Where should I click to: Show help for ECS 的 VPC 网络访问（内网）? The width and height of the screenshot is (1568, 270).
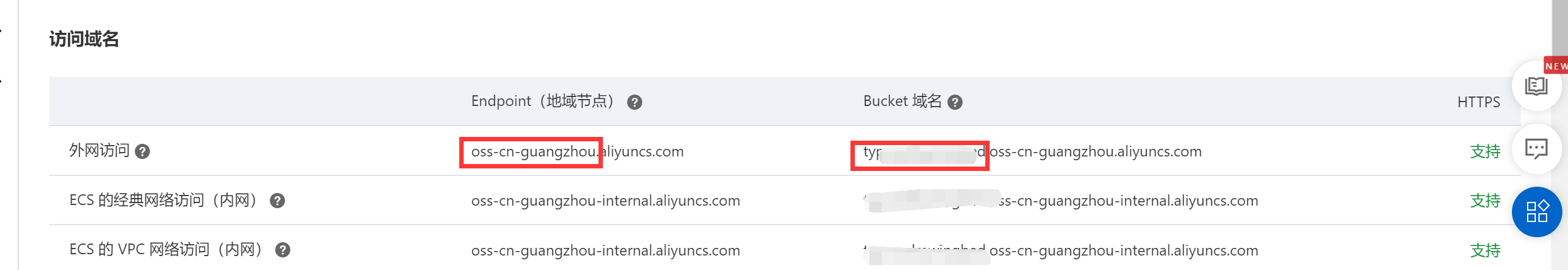(283, 250)
